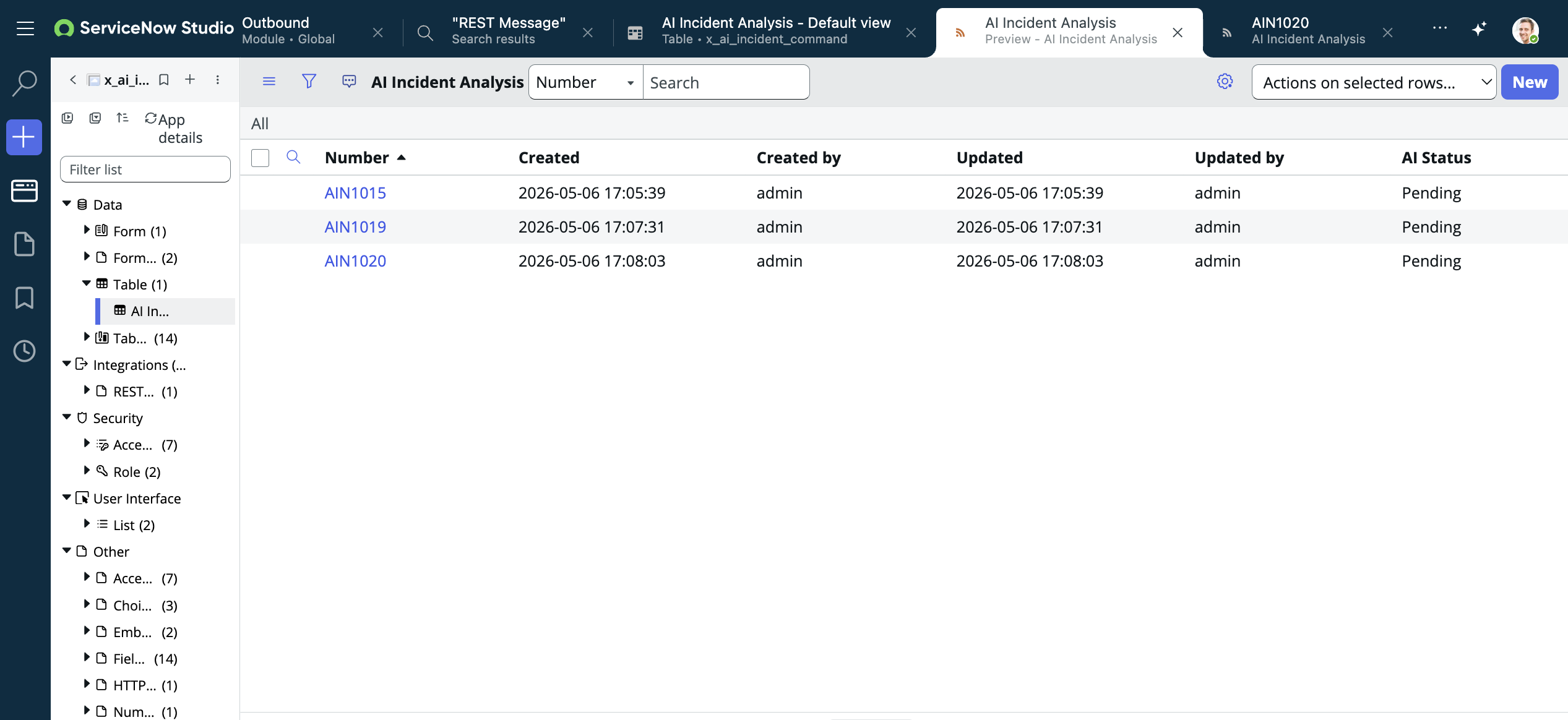Image resolution: width=1568 pixels, height=720 pixels.
Task: Sort by the AI Status column header
Action: (1436, 158)
